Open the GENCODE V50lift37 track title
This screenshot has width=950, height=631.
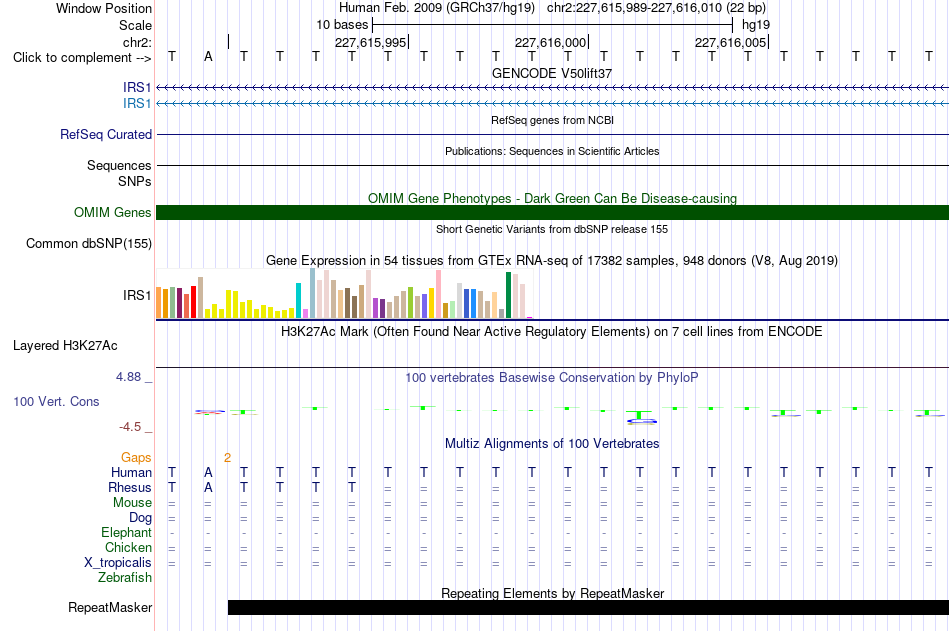click(x=552, y=73)
